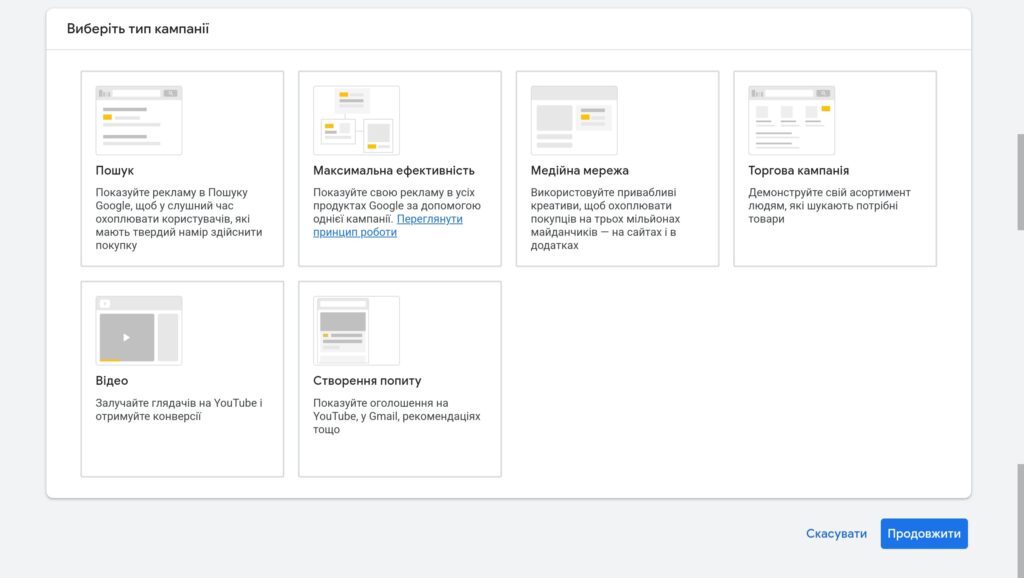Screen dimensions: 1024x578
Task: Click the Максимальна ефективність illustration icon
Action: pyautogui.click(x=356, y=120)
